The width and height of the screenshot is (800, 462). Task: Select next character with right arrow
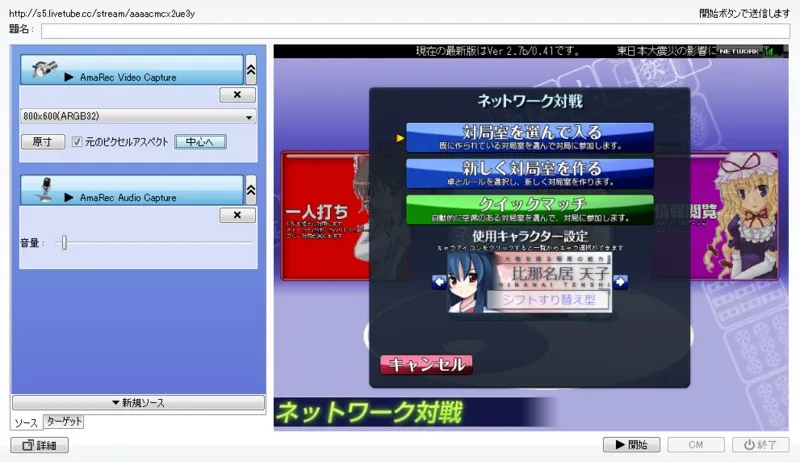(620, 281)
